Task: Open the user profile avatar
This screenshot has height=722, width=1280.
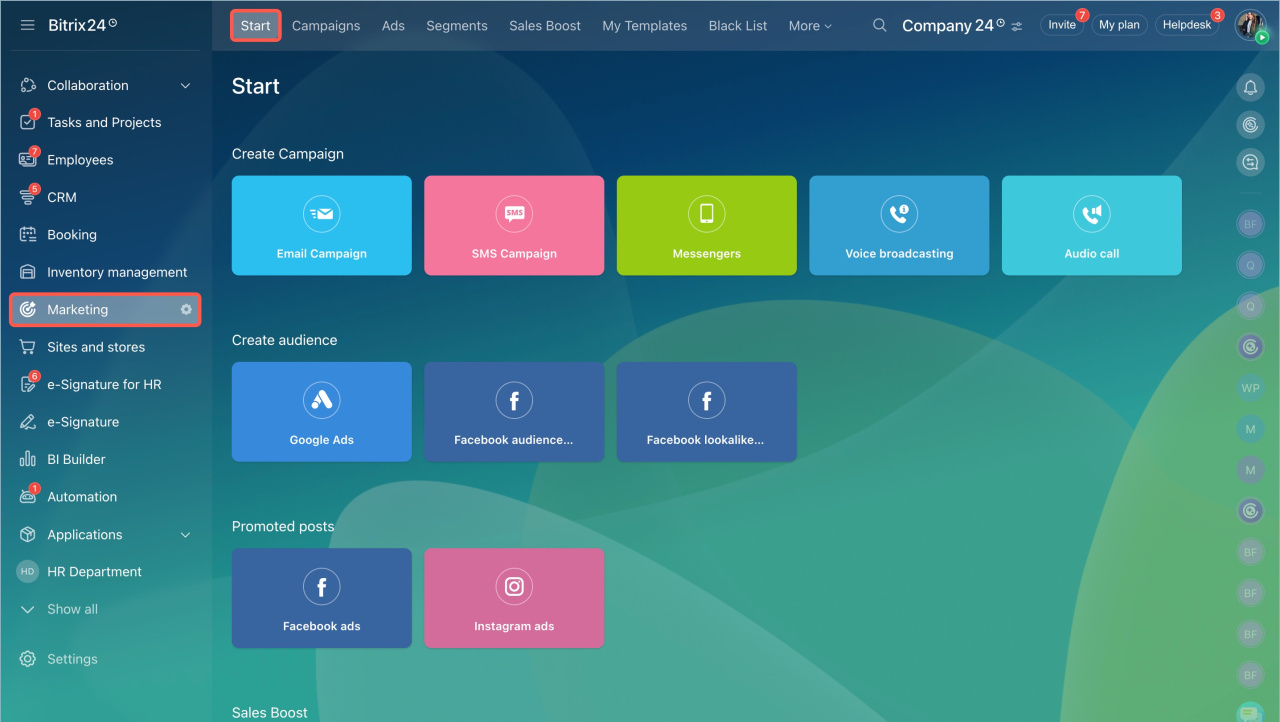Action: pos(1251,25)
